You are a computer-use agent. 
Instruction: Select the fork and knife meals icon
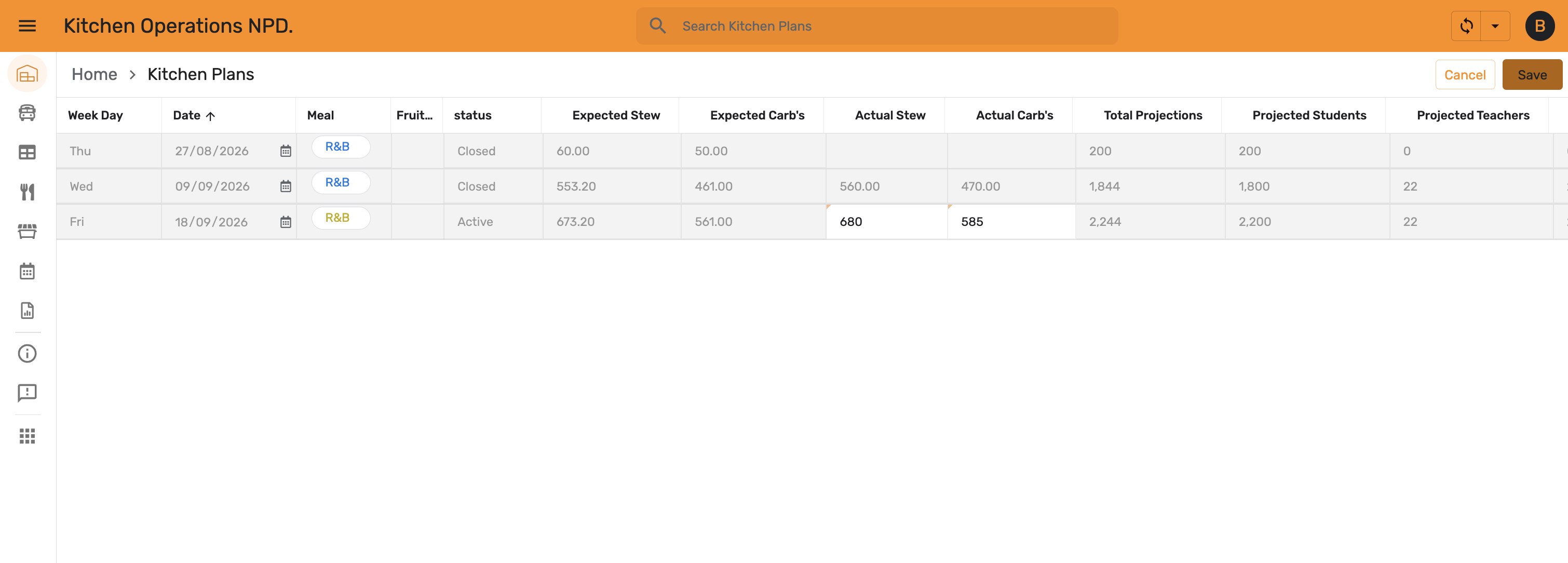tap(28, 192)
